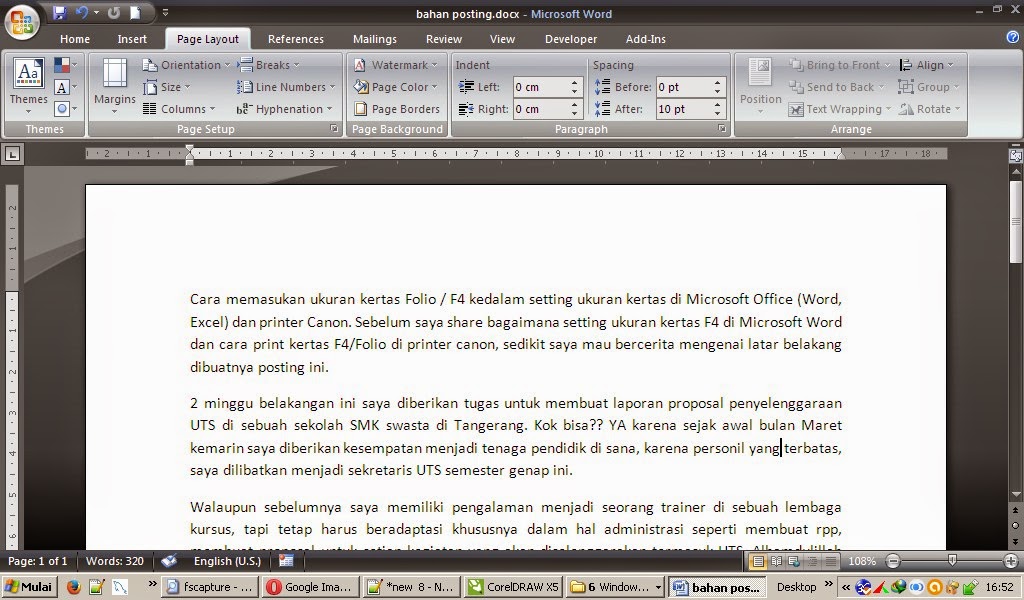Click the zoom slider handle

[952, 560]
